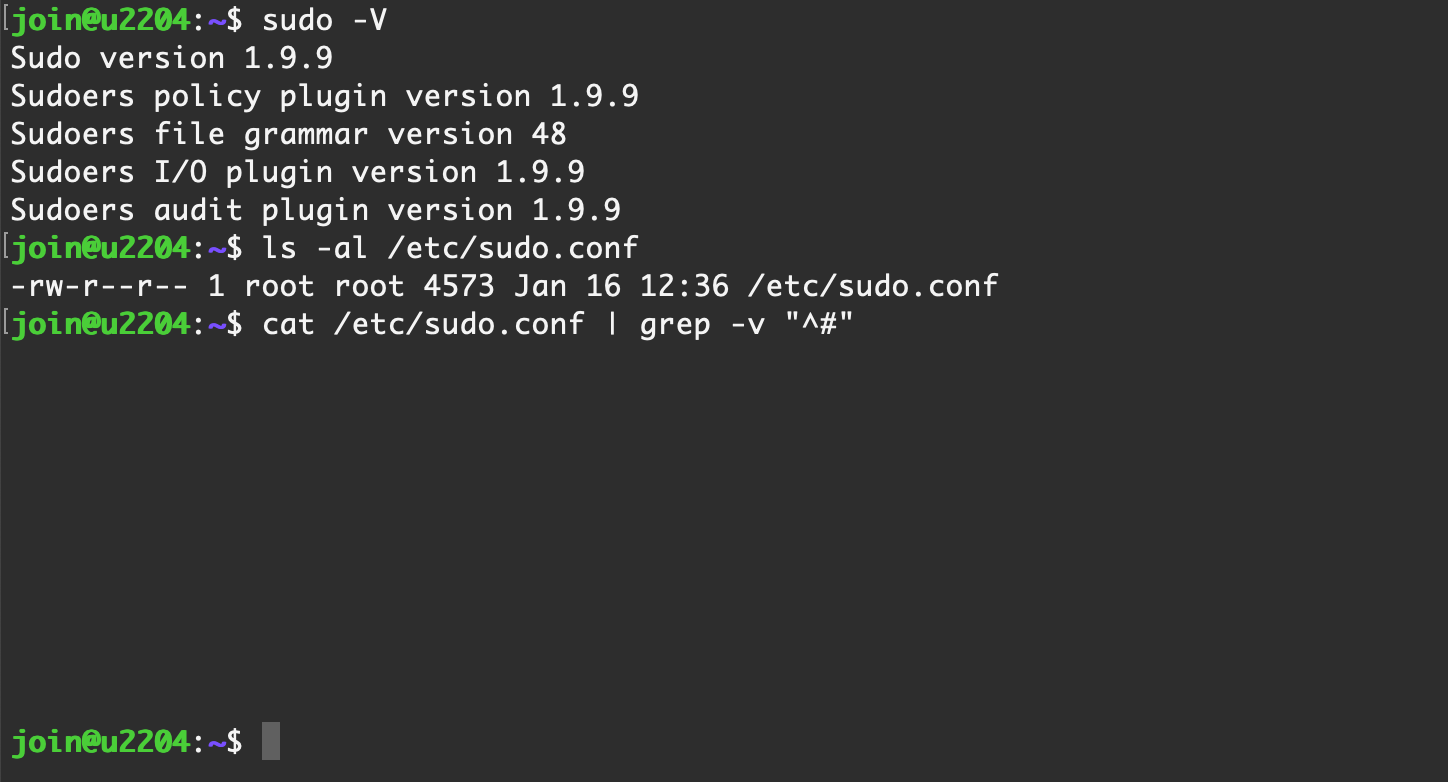Click the /etc/sudo.conf path in ls output
Screen dimensions: 1448x782
[873, 286]
